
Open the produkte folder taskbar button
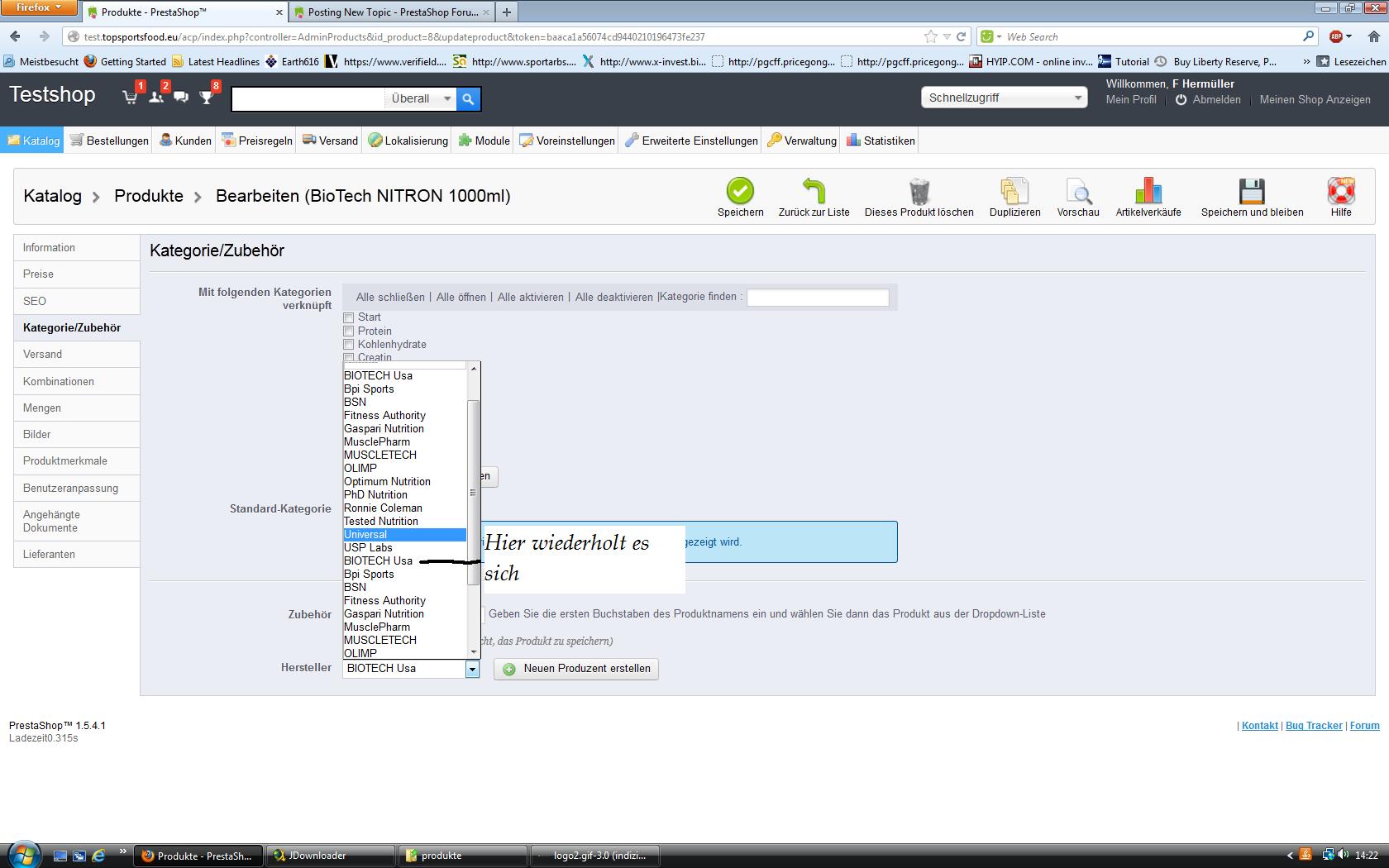click(462, 856)
